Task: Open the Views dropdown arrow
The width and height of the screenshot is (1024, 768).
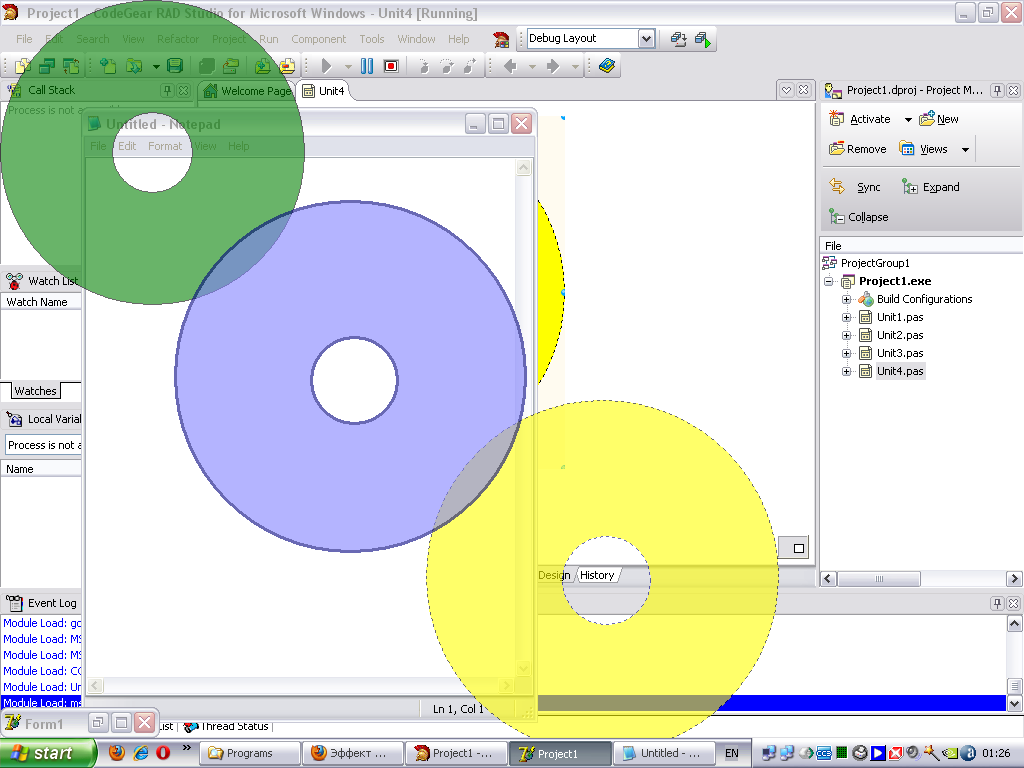Action: click(965, 149)
